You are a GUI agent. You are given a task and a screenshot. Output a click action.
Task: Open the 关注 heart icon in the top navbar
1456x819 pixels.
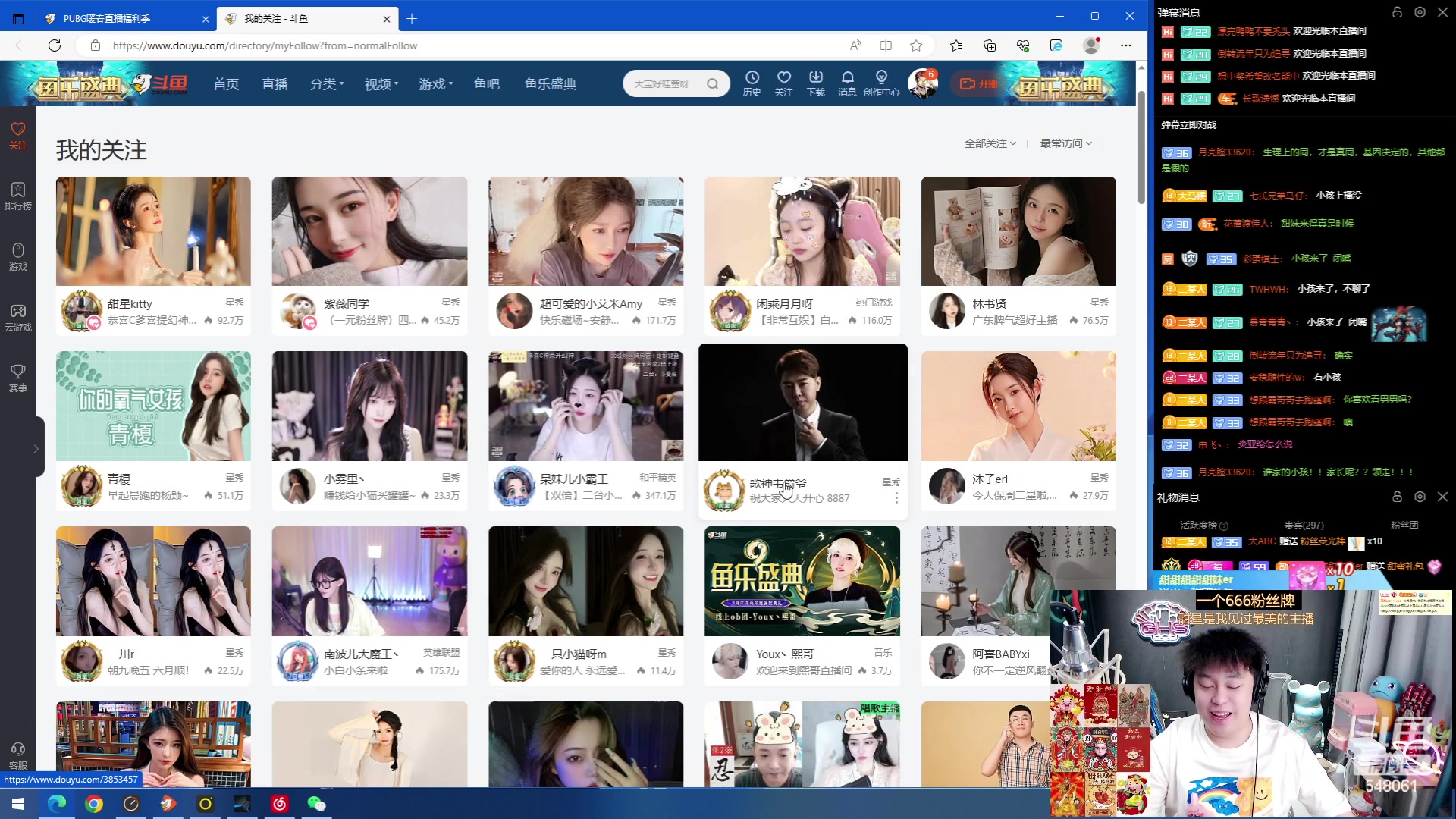(x=783, y=83)
